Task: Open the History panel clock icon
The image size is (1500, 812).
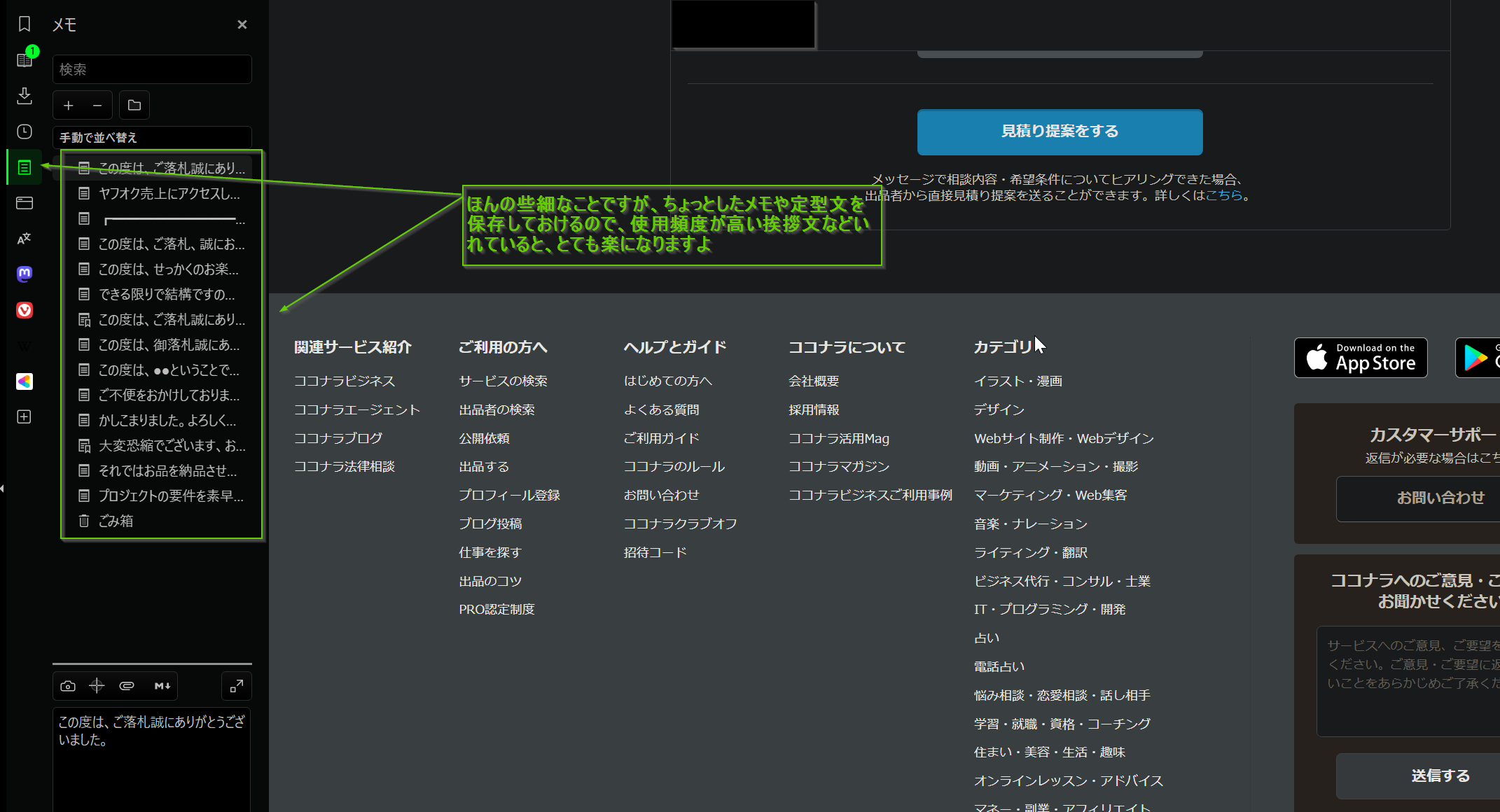Action: 25,132
